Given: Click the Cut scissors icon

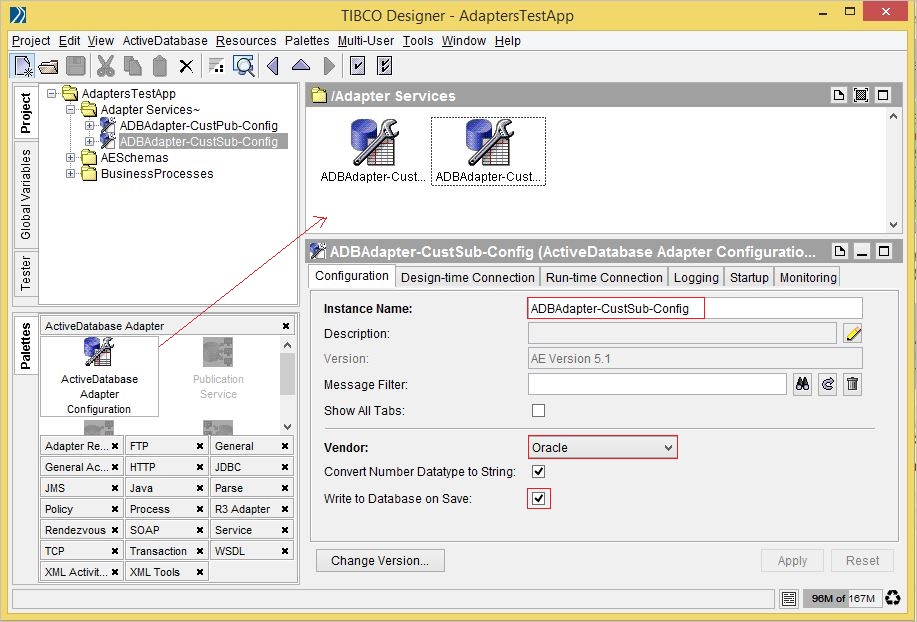Looking at the screenshot, I should point(106,66).
